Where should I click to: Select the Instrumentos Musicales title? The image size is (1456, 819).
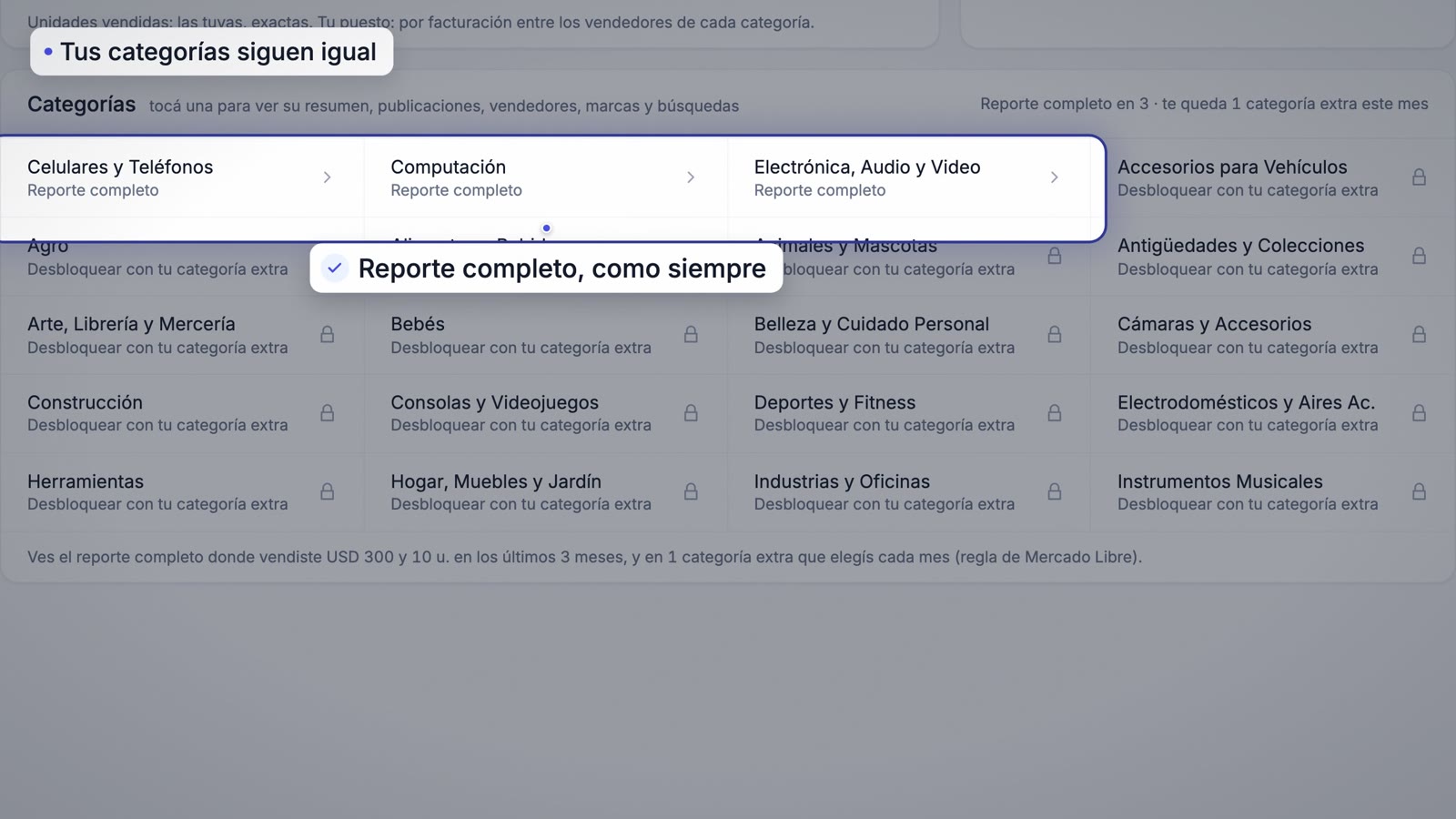[x=1219, y=481]
